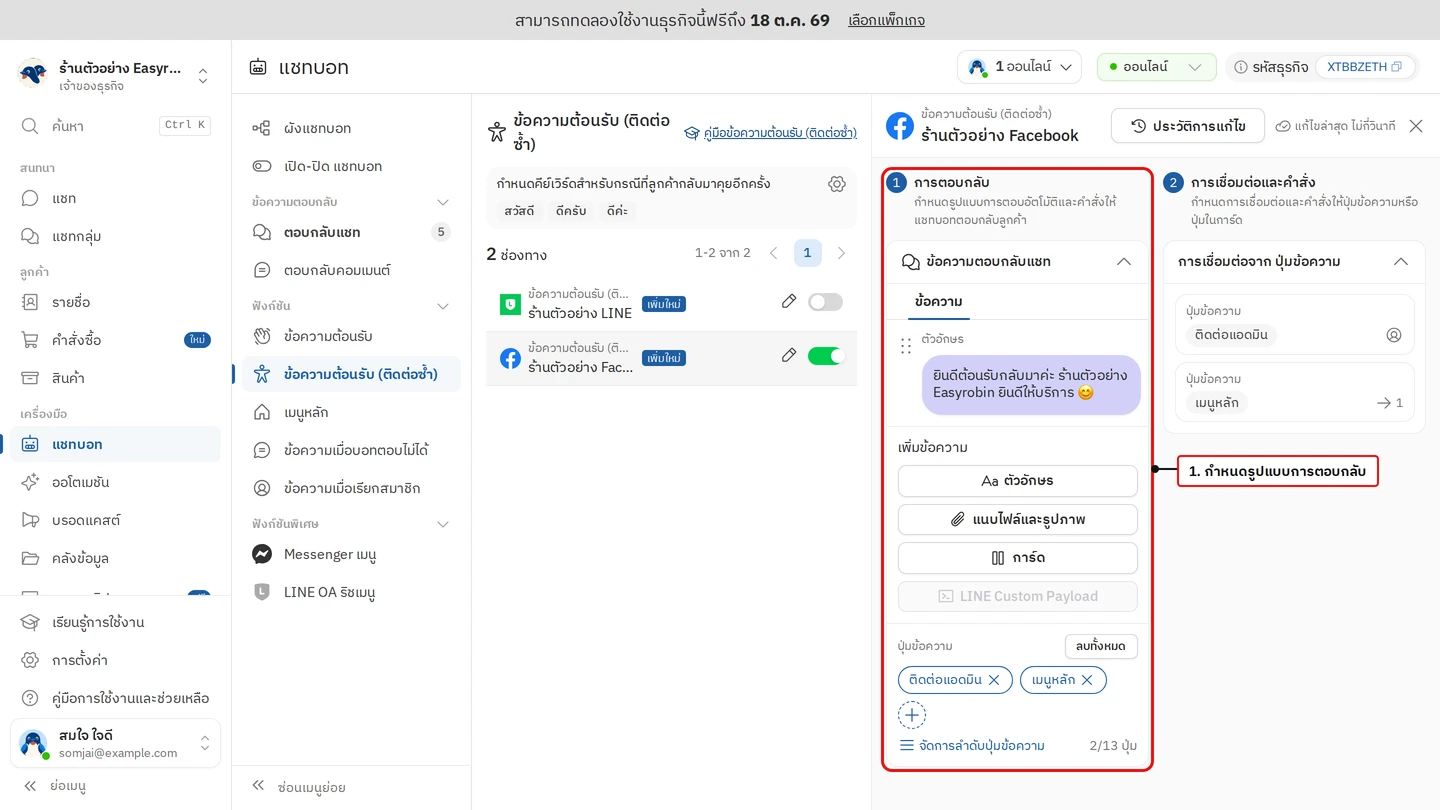The width and height of the screenshot is (1440, 810).
Task: Open จัดการลำดับปุ่มข้อความ to reorder buttons
Action: click(972, 746)
